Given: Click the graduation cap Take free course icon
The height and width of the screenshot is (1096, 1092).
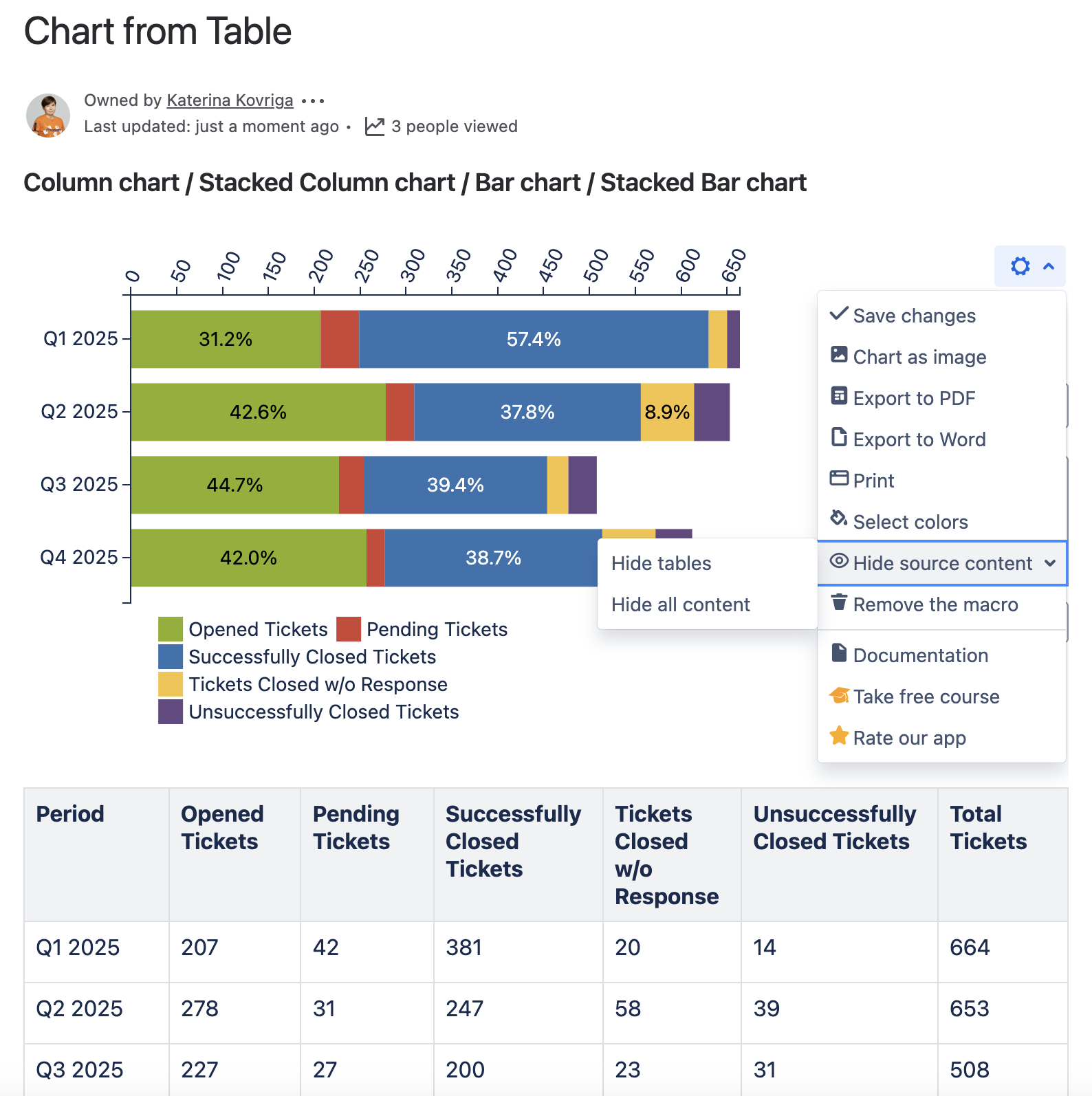Looking at the screenshot, I should (839, 695).
